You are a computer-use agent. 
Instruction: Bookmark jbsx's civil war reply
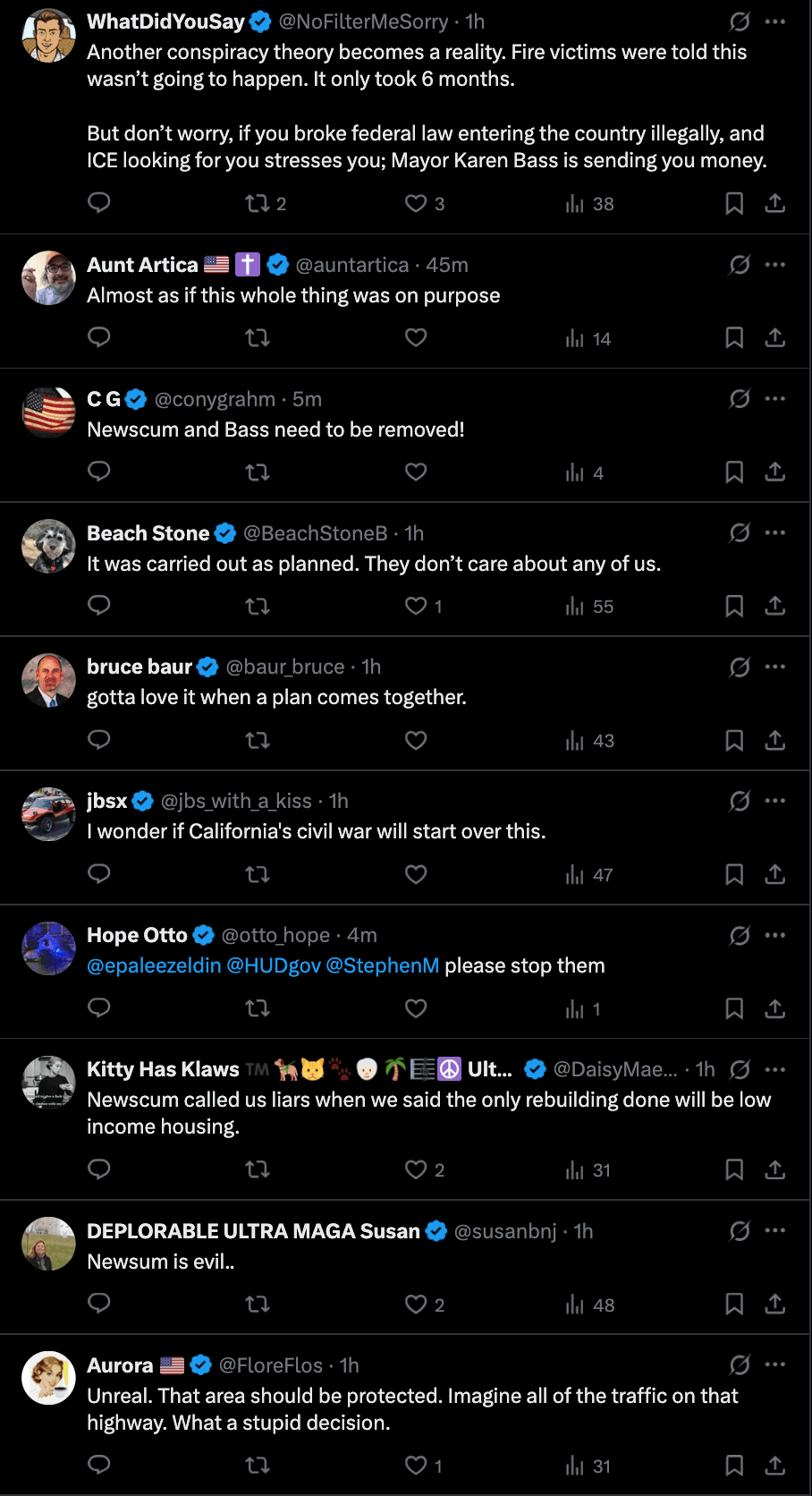coord(734,874)
